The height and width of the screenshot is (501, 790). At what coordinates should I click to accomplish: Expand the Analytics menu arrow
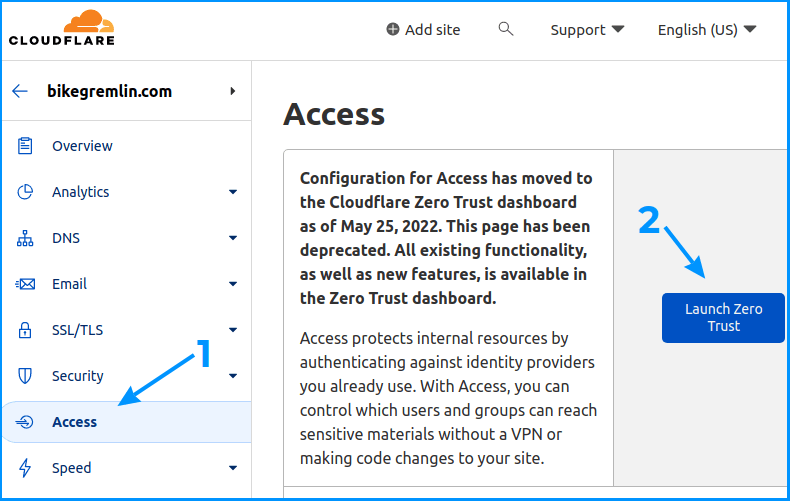(233, 192)
